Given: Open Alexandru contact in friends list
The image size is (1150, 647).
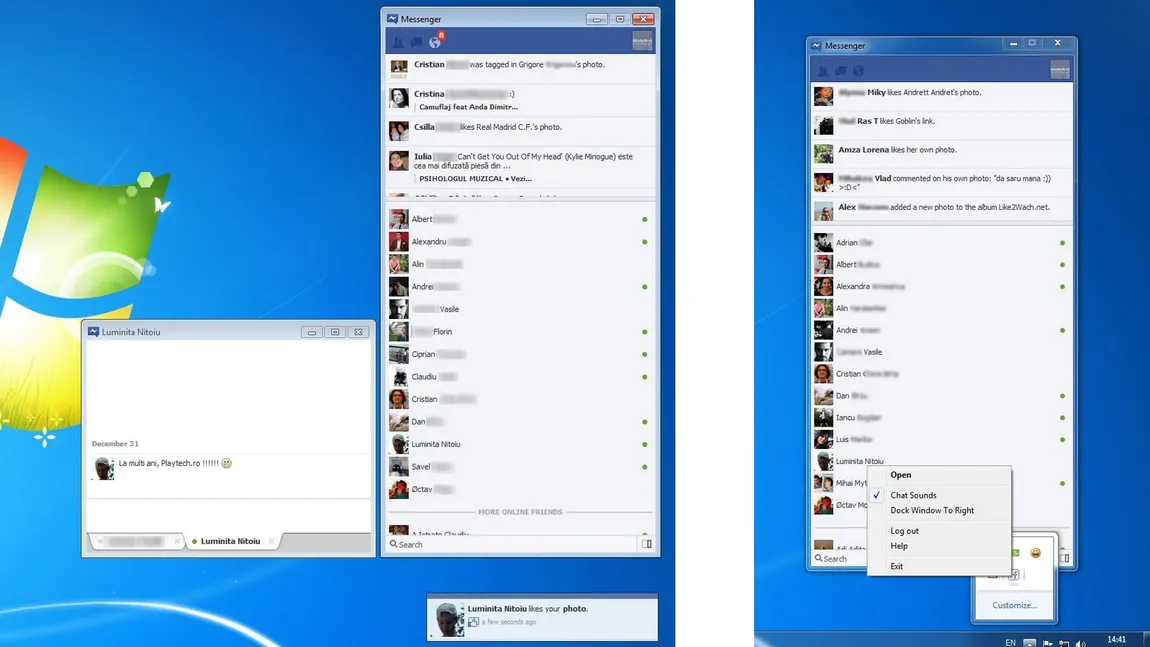Looking at the screenshot, I should (x=520, y=241).
